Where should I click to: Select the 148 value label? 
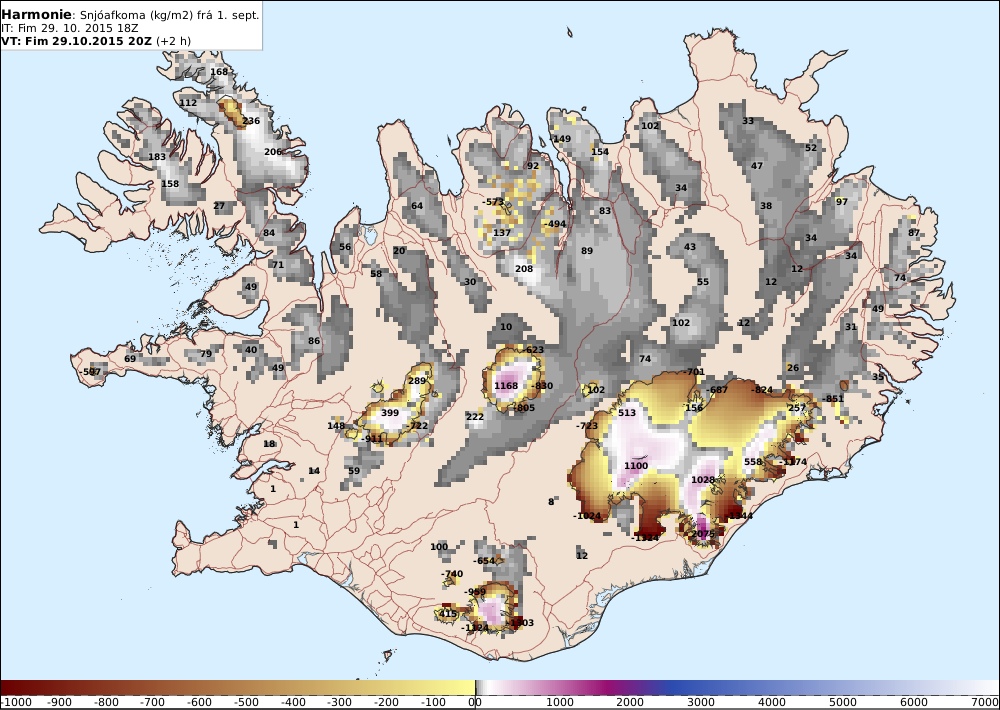click(336, 425)
